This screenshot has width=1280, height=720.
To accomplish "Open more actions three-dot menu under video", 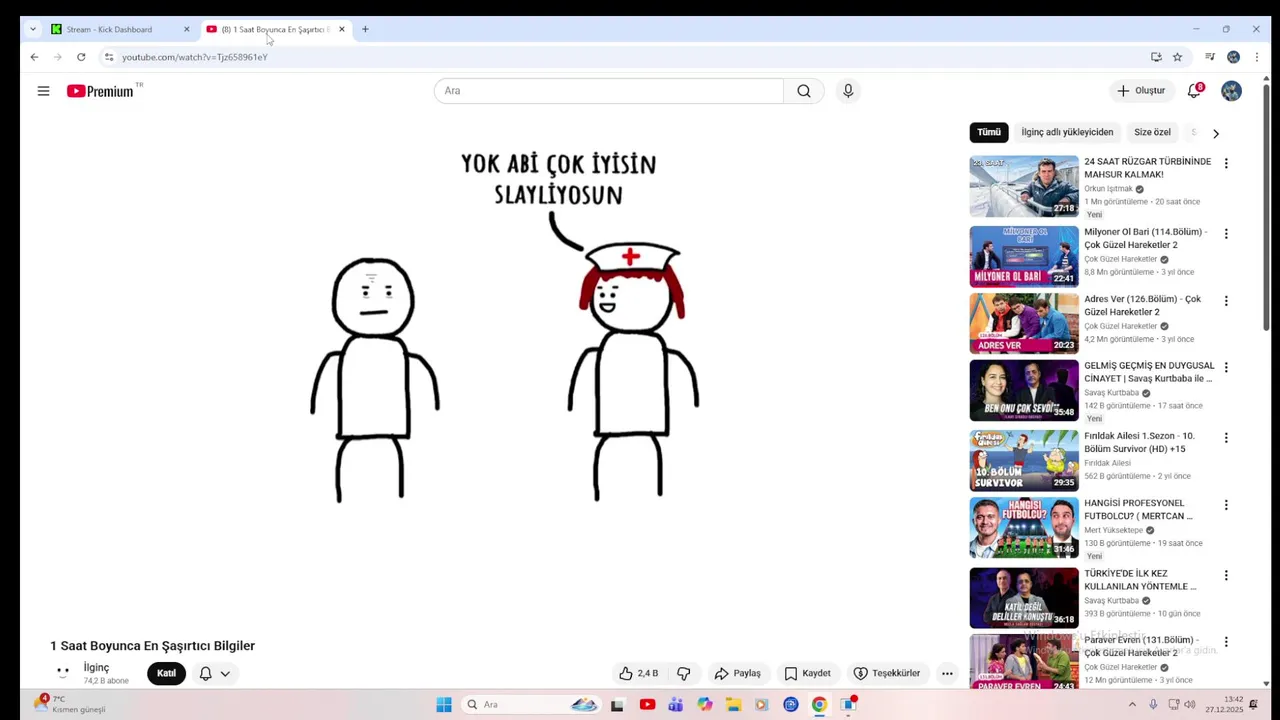I will (947, 673).
